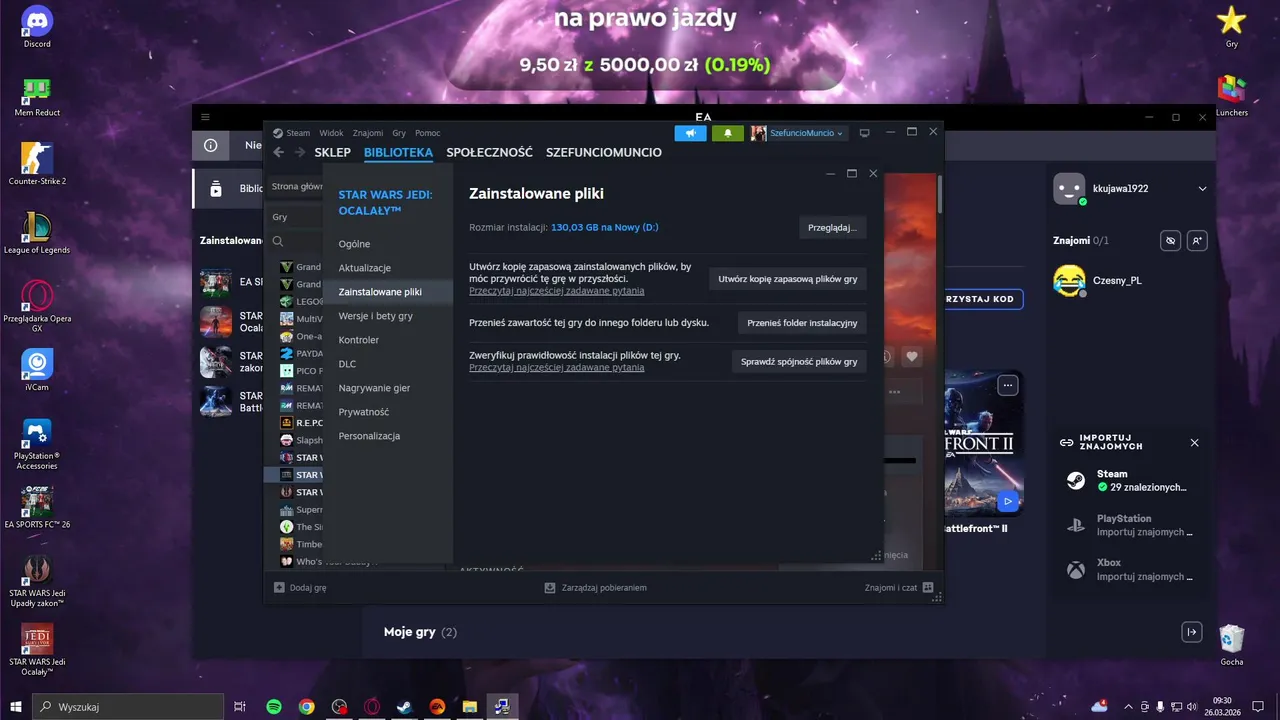The height and width of the screenshot is (720, 1280).
Task: Select Personalizacja in properties sidebar
Action: pos(388,436)
